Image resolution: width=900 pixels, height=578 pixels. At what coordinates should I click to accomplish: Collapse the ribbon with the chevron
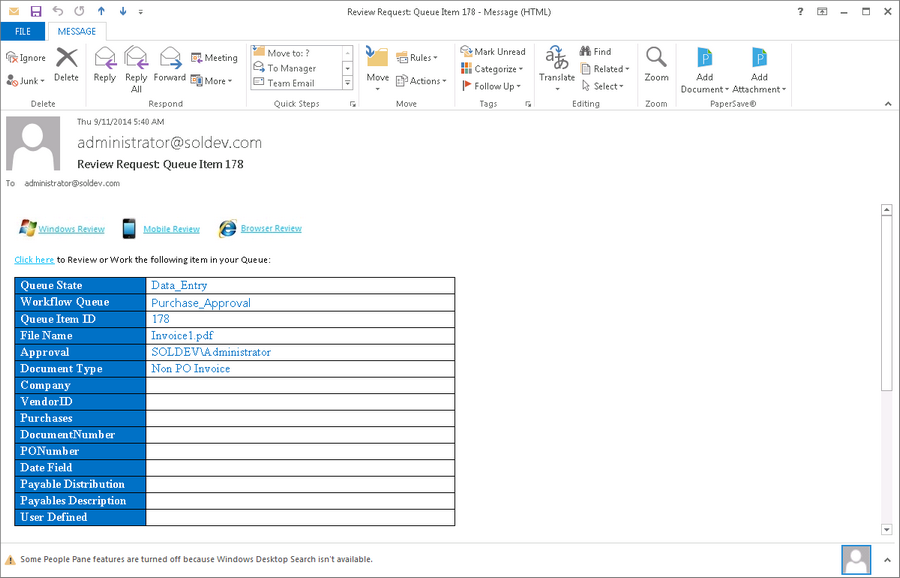[888, 104]
